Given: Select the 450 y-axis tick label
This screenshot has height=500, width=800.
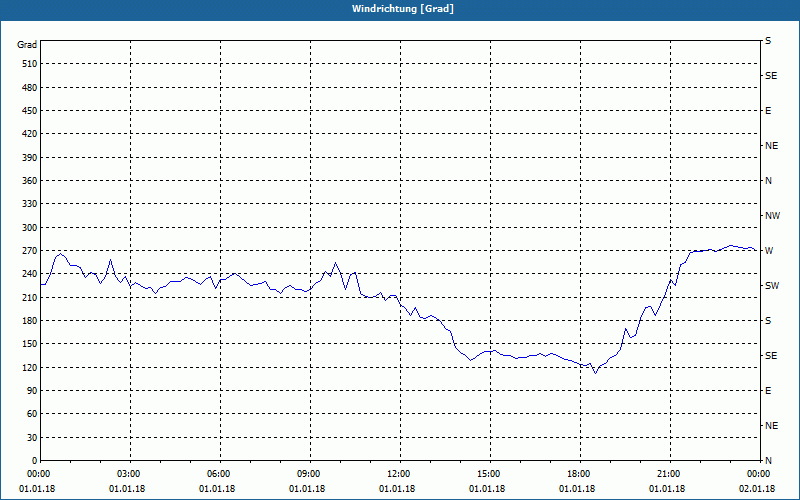Looking at the screenshot, I should (x=30, y=111).
